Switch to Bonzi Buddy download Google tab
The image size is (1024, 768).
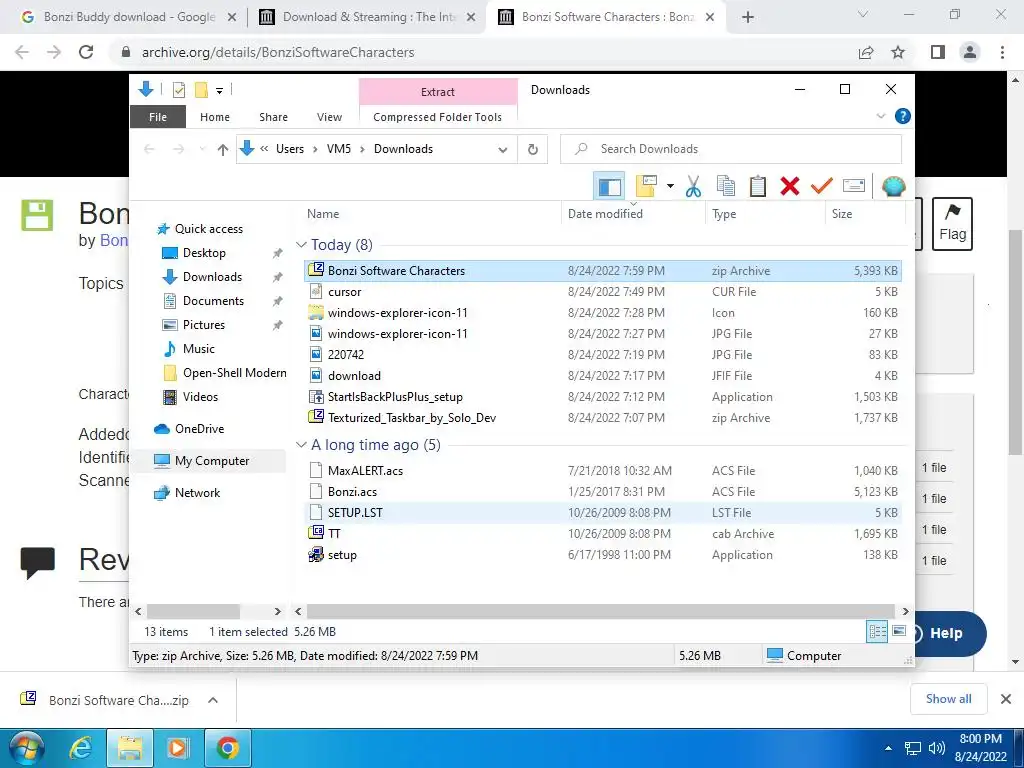[x=130, y=17]
